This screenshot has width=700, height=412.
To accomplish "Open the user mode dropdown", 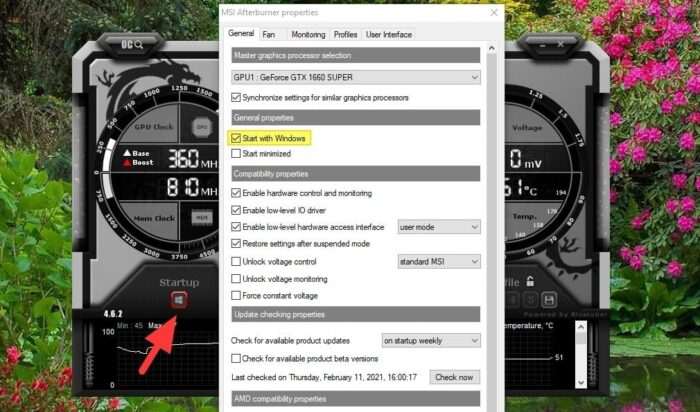I will pos(439,227).
